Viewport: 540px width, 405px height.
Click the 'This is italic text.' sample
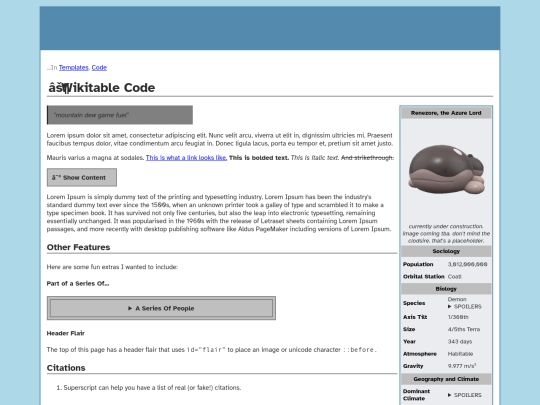point(315,158)
